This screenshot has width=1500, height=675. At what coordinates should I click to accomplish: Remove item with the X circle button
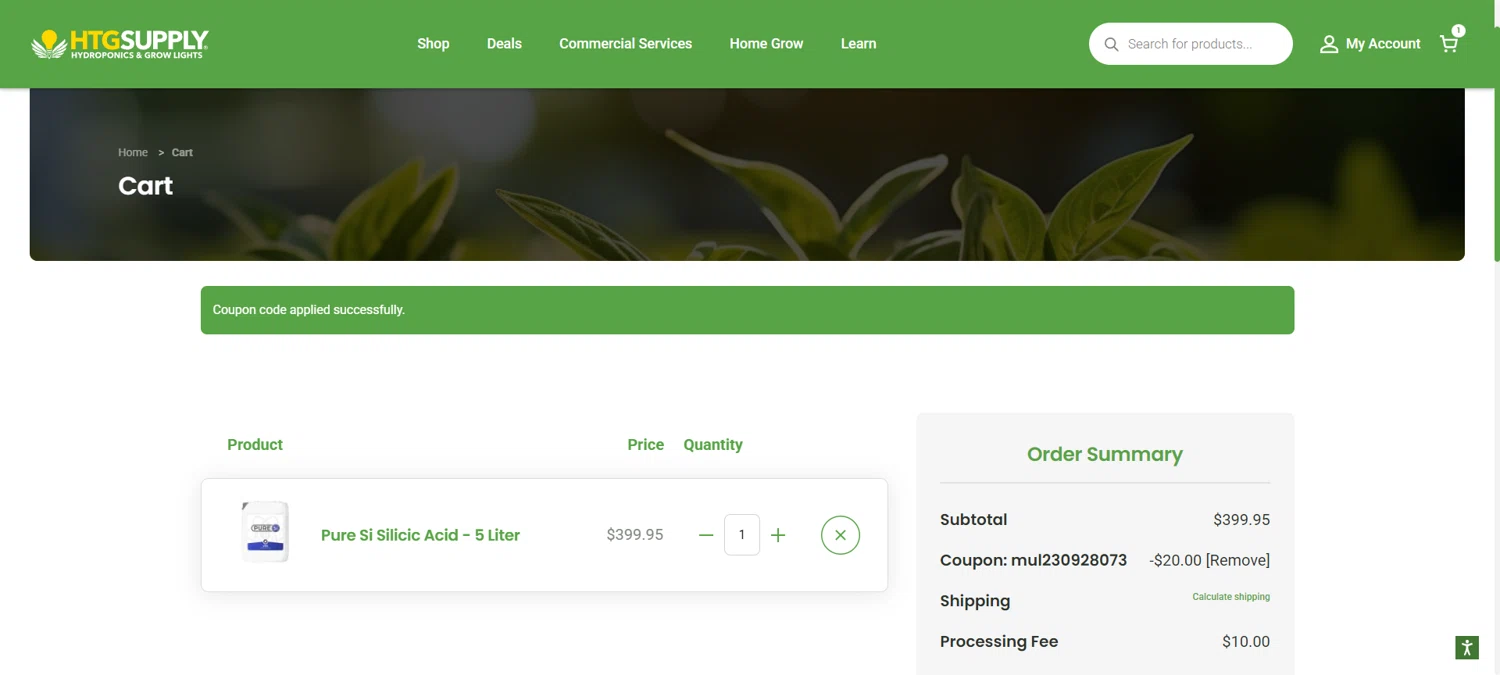[840, 535]
